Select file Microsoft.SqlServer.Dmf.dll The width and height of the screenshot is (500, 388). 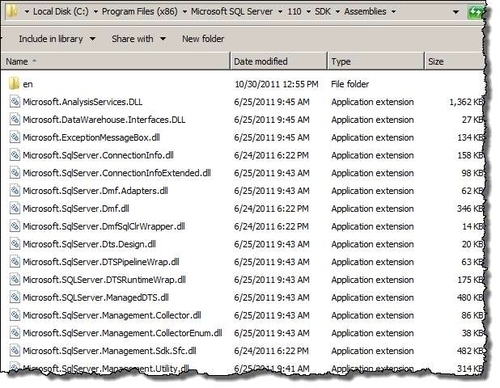tap(76, 208)
